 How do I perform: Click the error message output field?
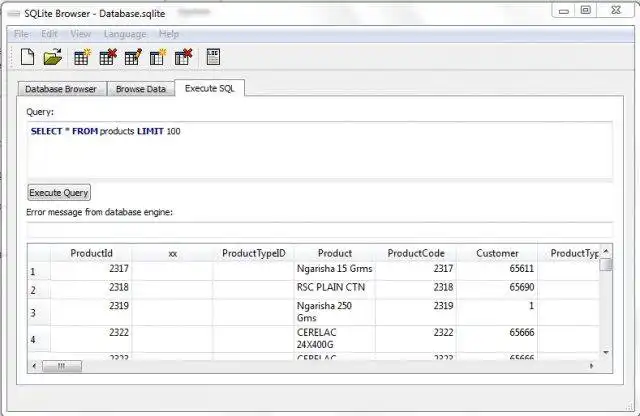[320, 230]
